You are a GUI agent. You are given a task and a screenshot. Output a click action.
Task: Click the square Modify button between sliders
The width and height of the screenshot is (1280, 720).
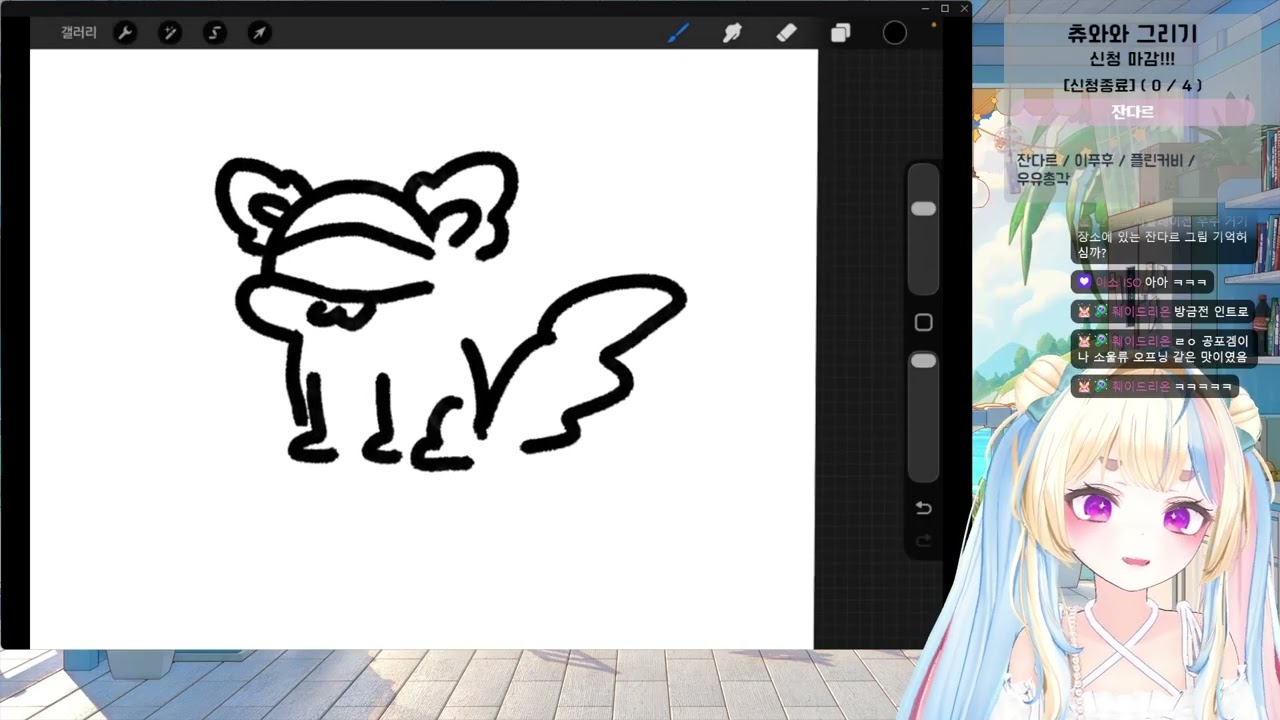pyautogui.click(x=923, y=322)
